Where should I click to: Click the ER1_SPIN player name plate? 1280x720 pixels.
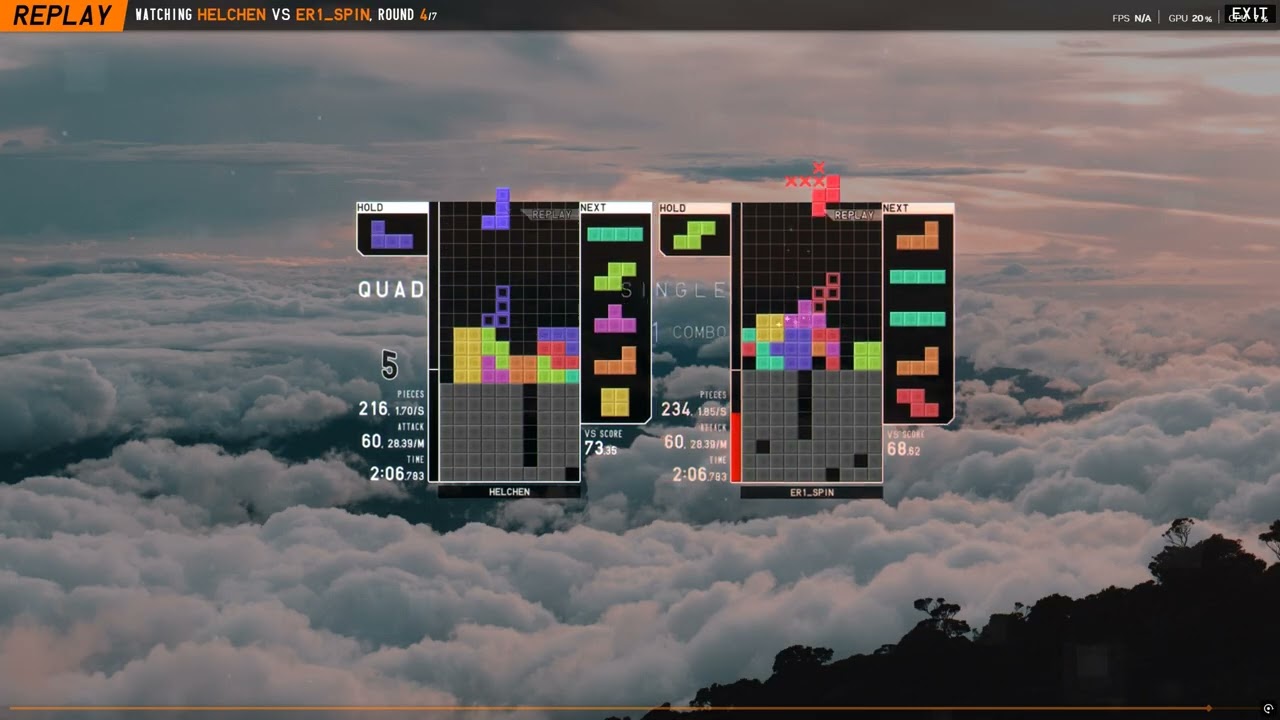(x=811, y=492)
